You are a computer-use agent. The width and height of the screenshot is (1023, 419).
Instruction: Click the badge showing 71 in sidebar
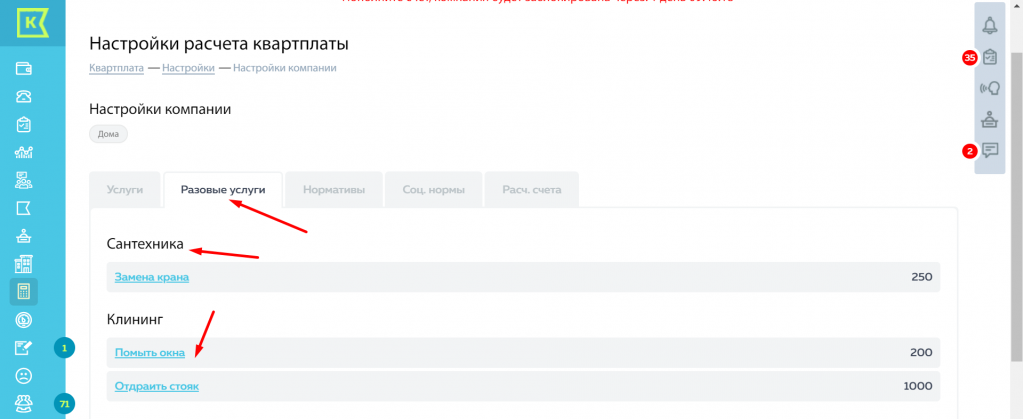pos(65,405)
